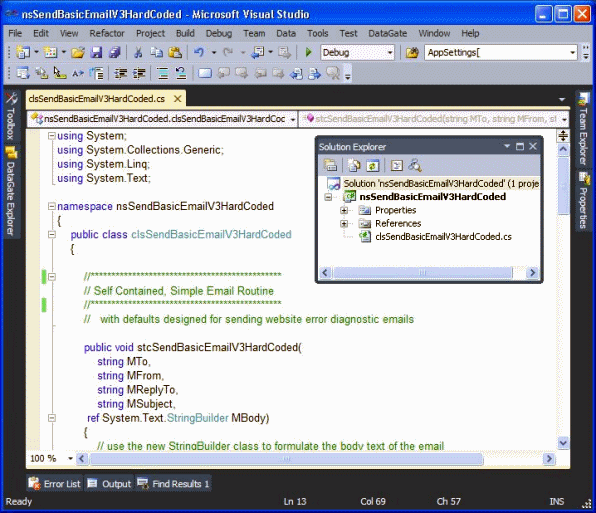Collapse the namespace nsSendBasicEmailV3HardCoded code block
The width and height of the screenshot is (596, 513).
click(52, 206)
